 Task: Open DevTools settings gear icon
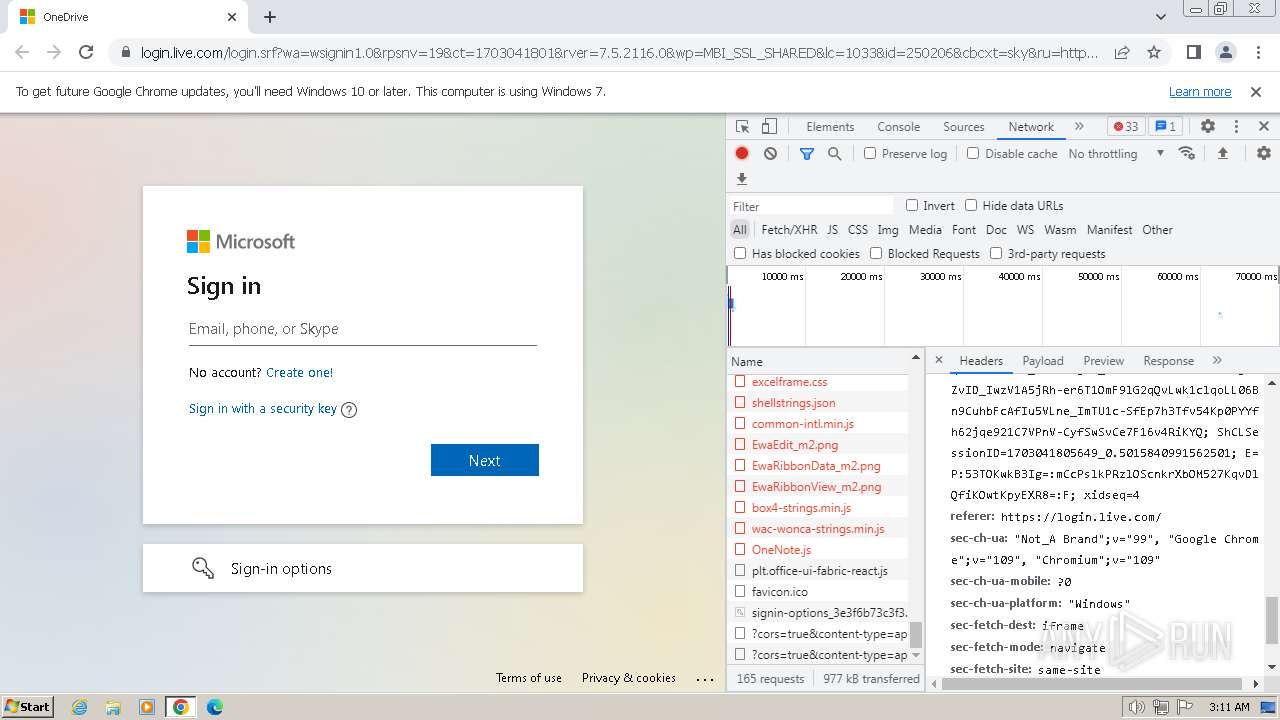point(1208,127)
